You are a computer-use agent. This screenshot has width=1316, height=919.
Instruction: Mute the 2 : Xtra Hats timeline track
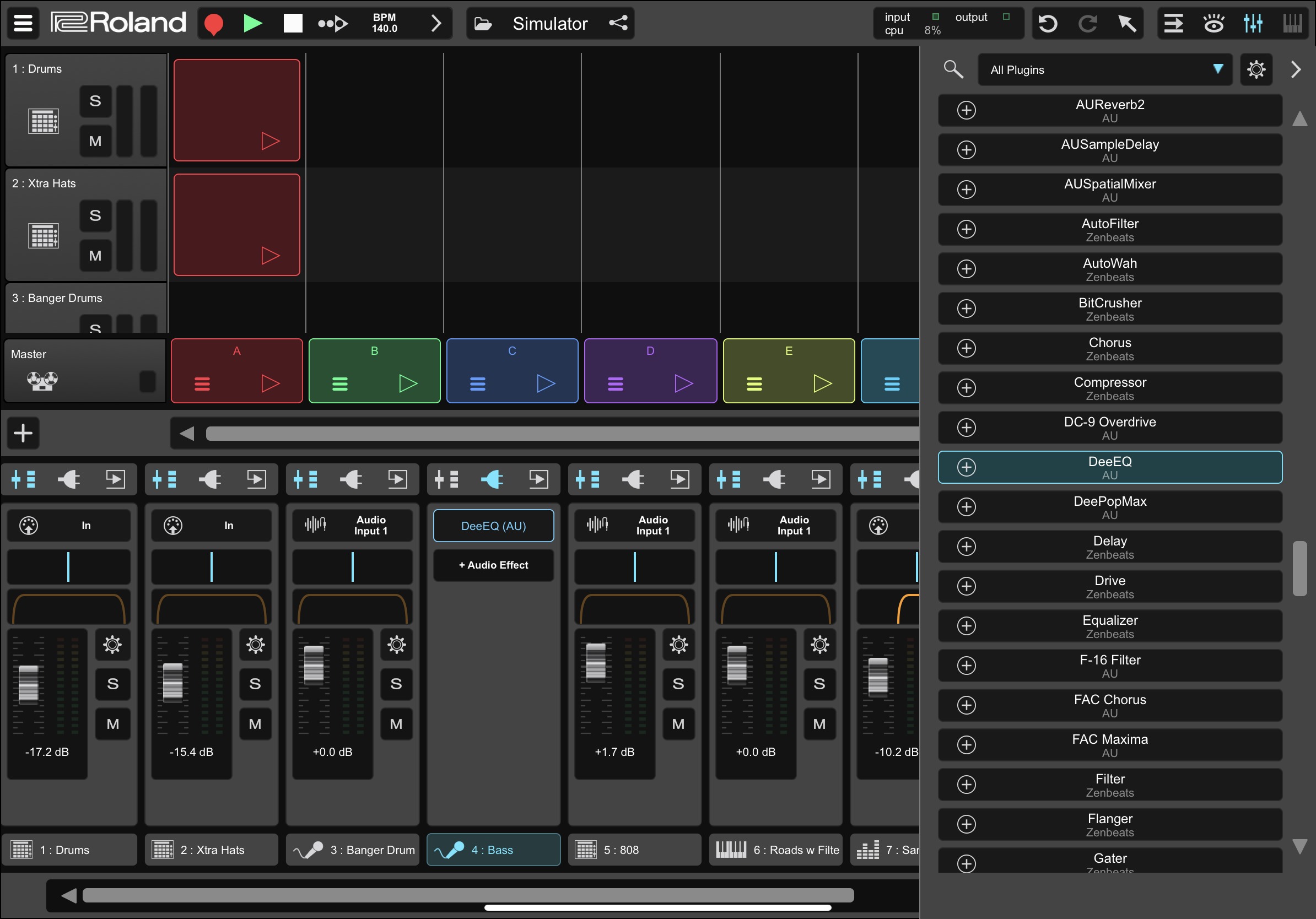click(96, 256)
